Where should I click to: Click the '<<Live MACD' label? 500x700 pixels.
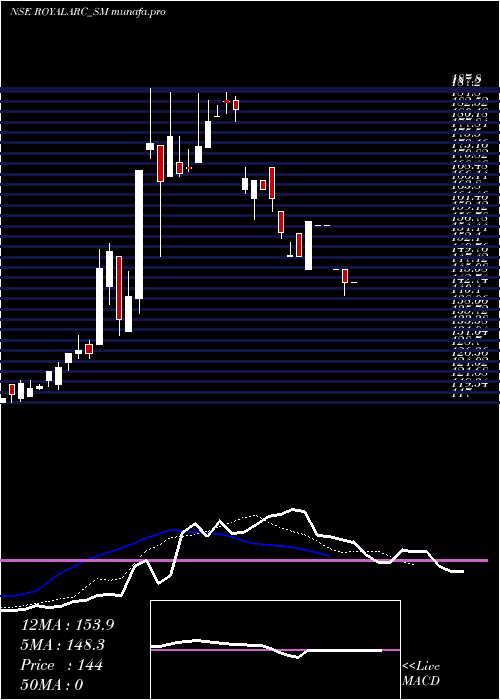(421, 674)
